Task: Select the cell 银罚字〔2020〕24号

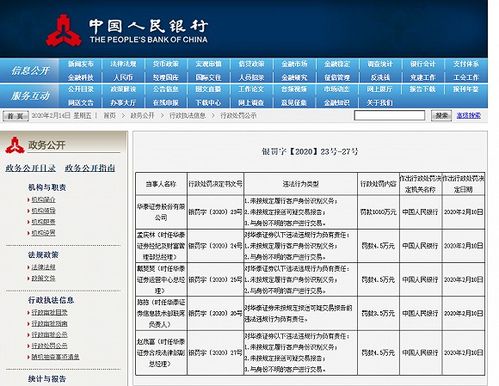Action: tap(215, 246)
